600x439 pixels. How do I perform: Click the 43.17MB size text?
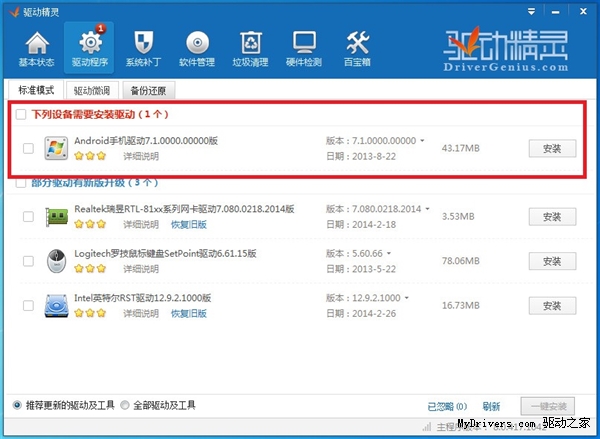pos(461,148)
